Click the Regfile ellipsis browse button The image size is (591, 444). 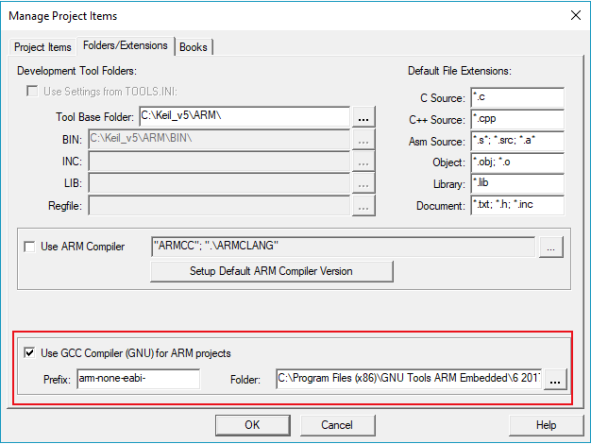pyautogui.click(x=363, y=206)
